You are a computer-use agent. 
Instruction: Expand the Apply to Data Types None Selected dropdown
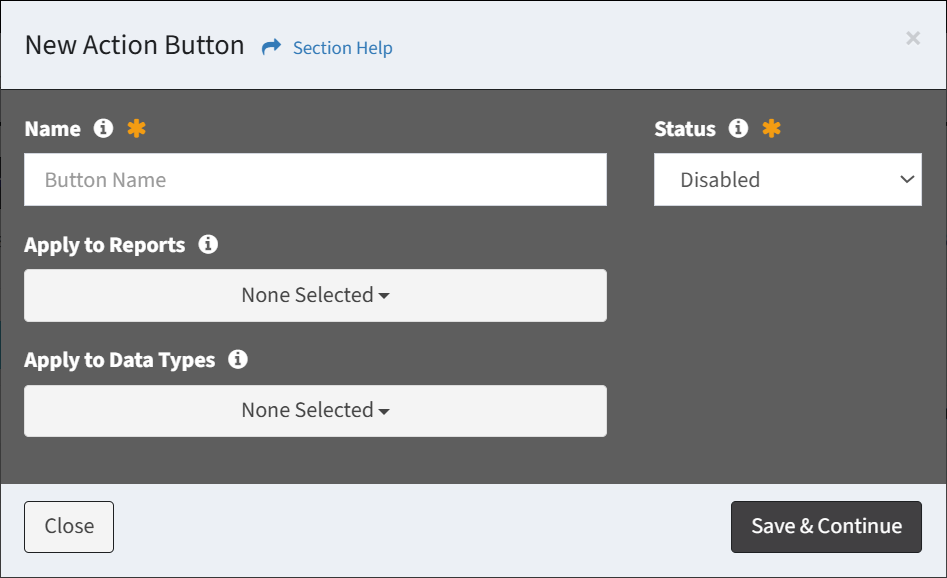(315, 411)
